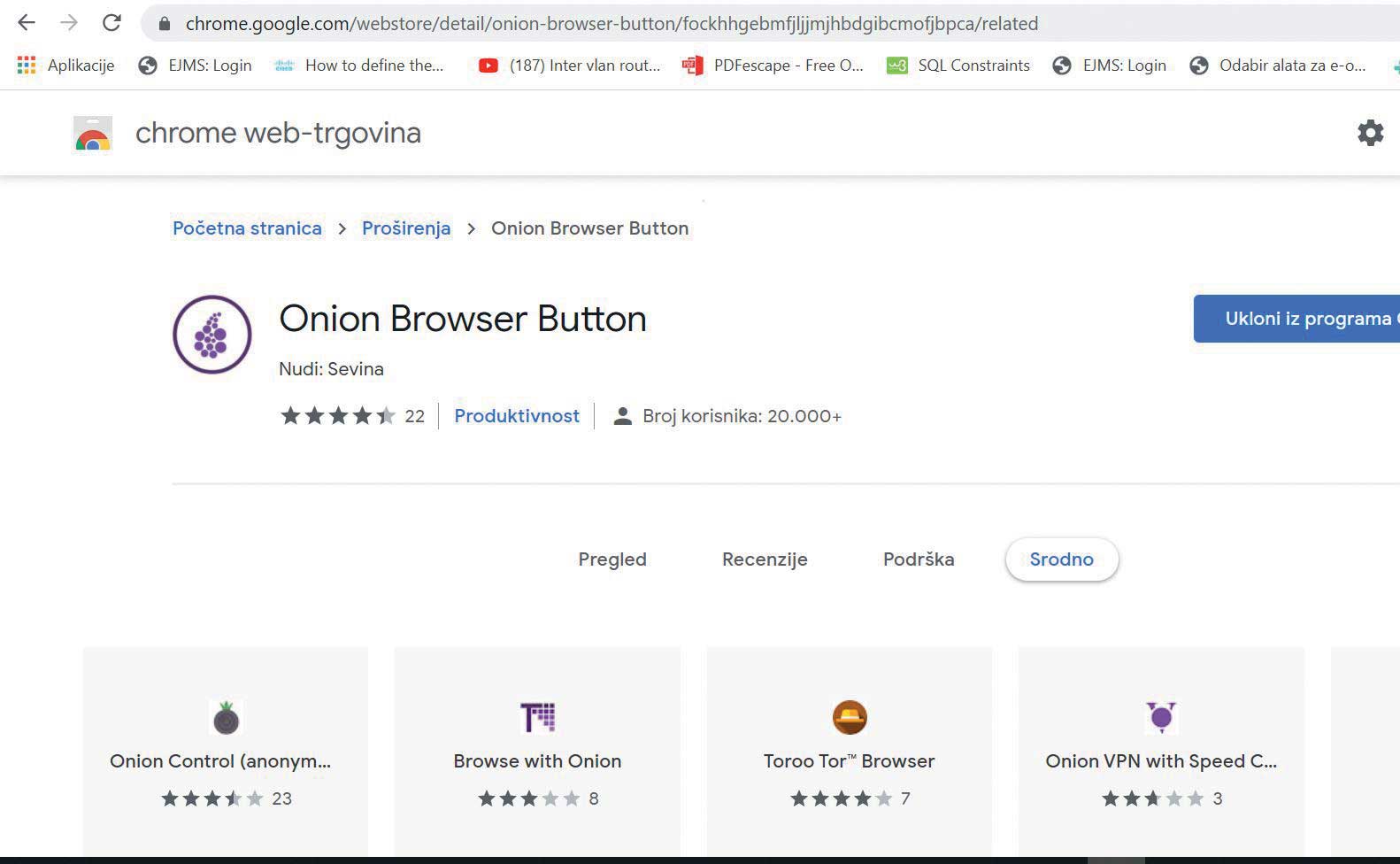1400x864 pixels.
Task: Click the Onion Control extension icon
Action: pyautogui.click(x=227, y=717)
